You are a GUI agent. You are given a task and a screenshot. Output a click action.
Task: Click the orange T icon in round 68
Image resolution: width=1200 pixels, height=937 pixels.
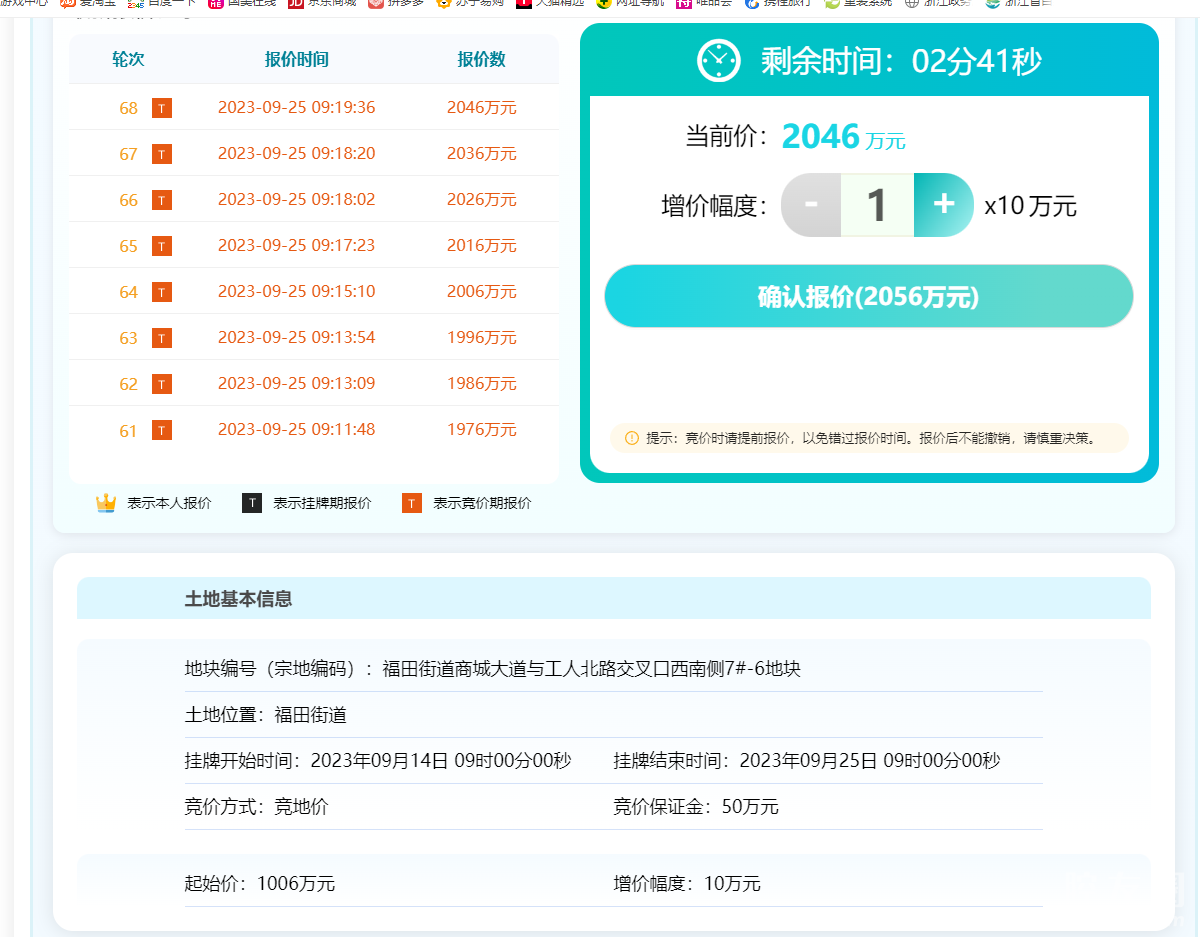click(162, 108)
